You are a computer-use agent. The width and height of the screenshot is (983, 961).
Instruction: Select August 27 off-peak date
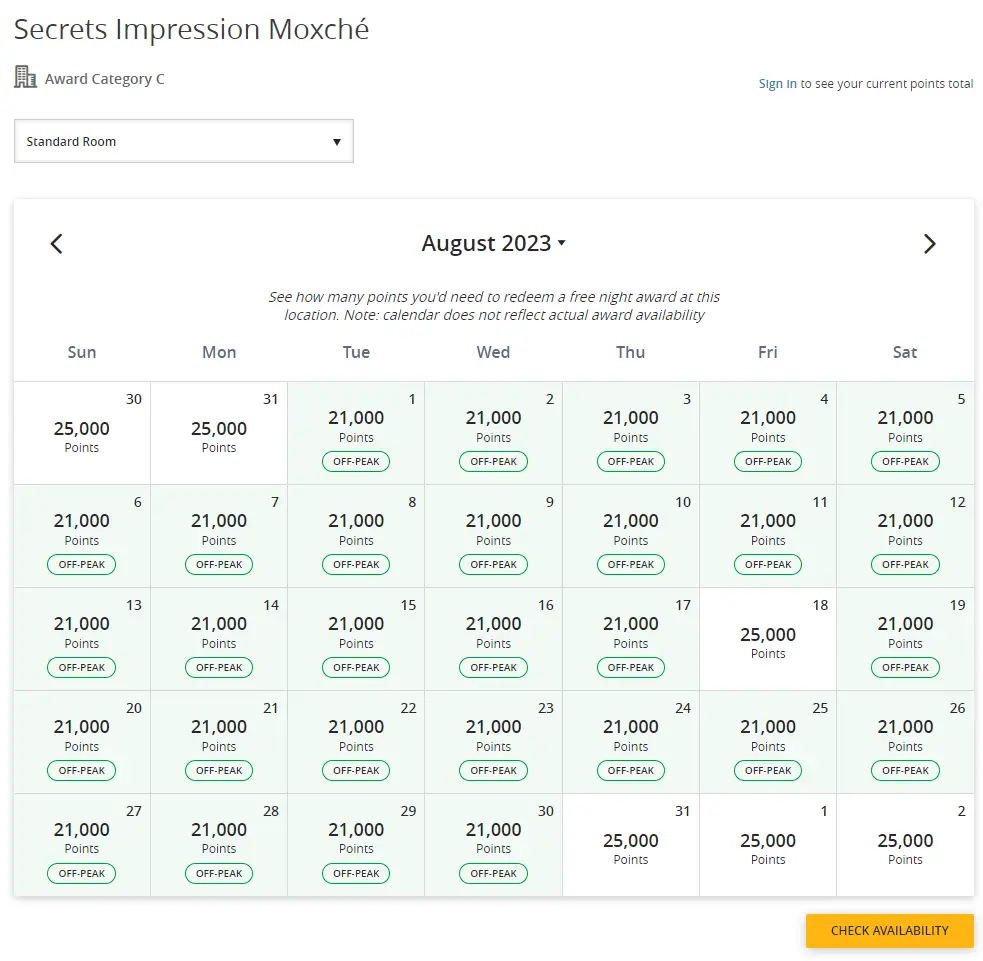point(82,845)
